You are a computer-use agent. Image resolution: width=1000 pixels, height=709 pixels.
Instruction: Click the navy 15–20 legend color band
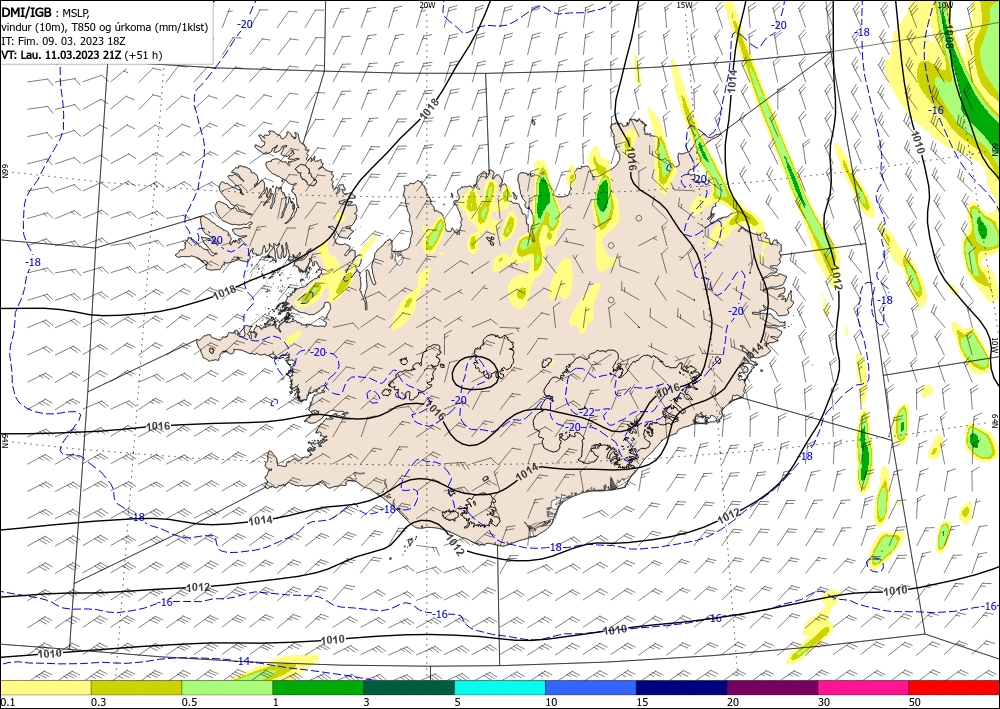682,687
